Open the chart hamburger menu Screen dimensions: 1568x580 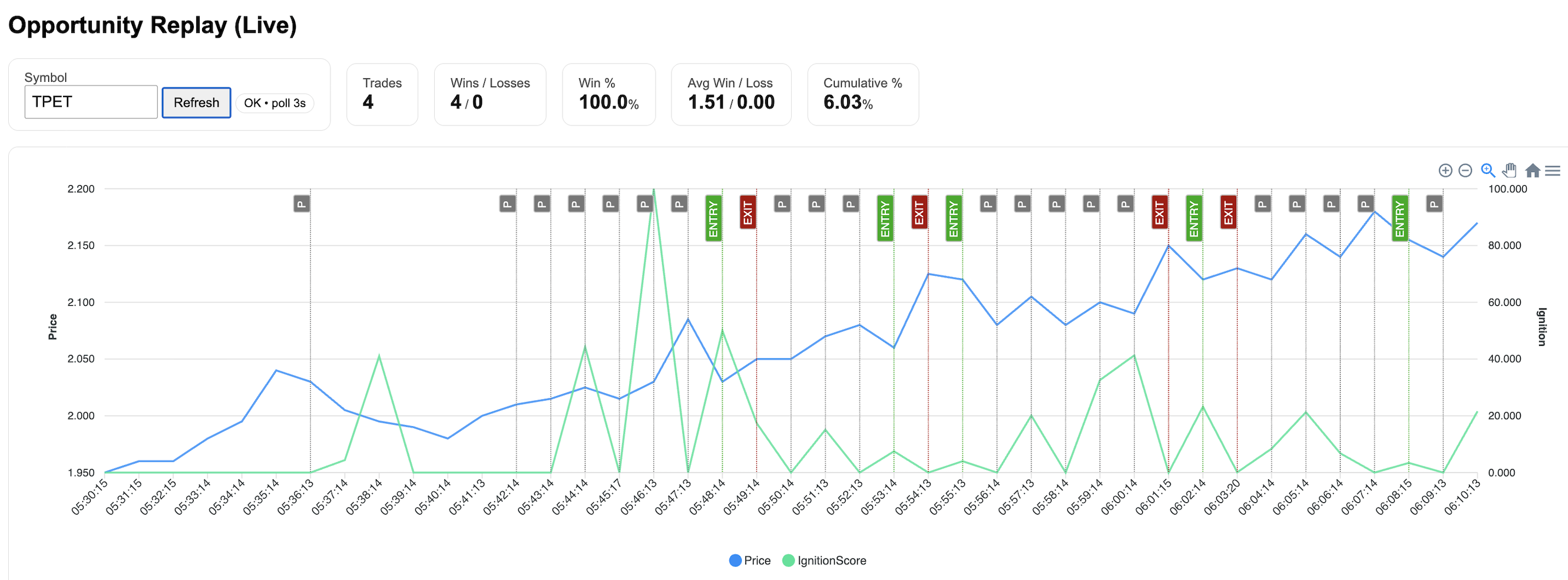[1553, 170]
